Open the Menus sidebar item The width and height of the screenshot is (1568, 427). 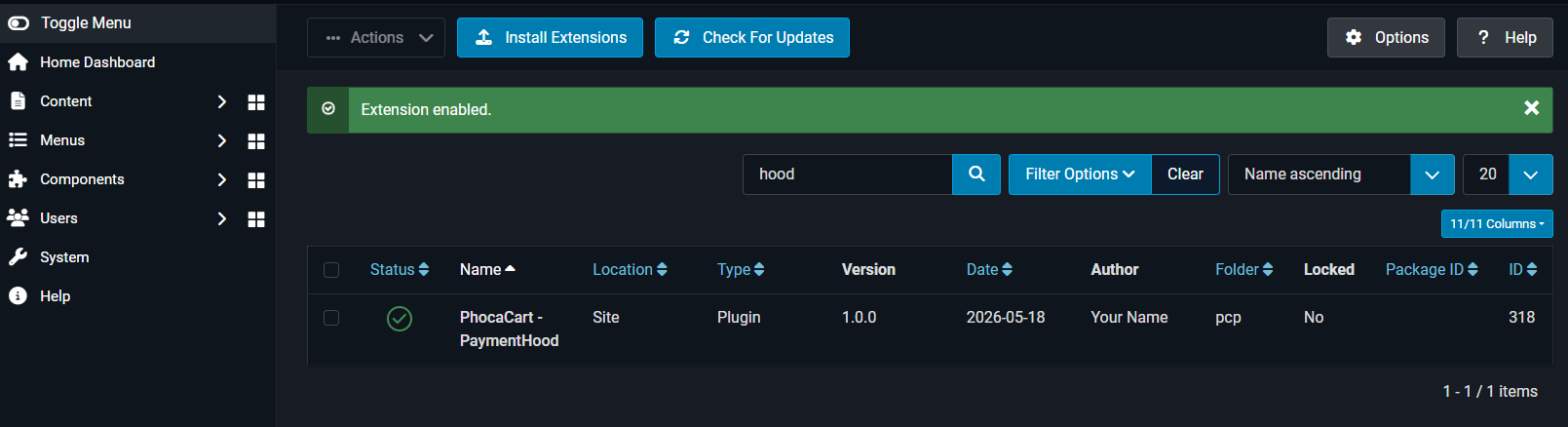click(x=62, y=140)
